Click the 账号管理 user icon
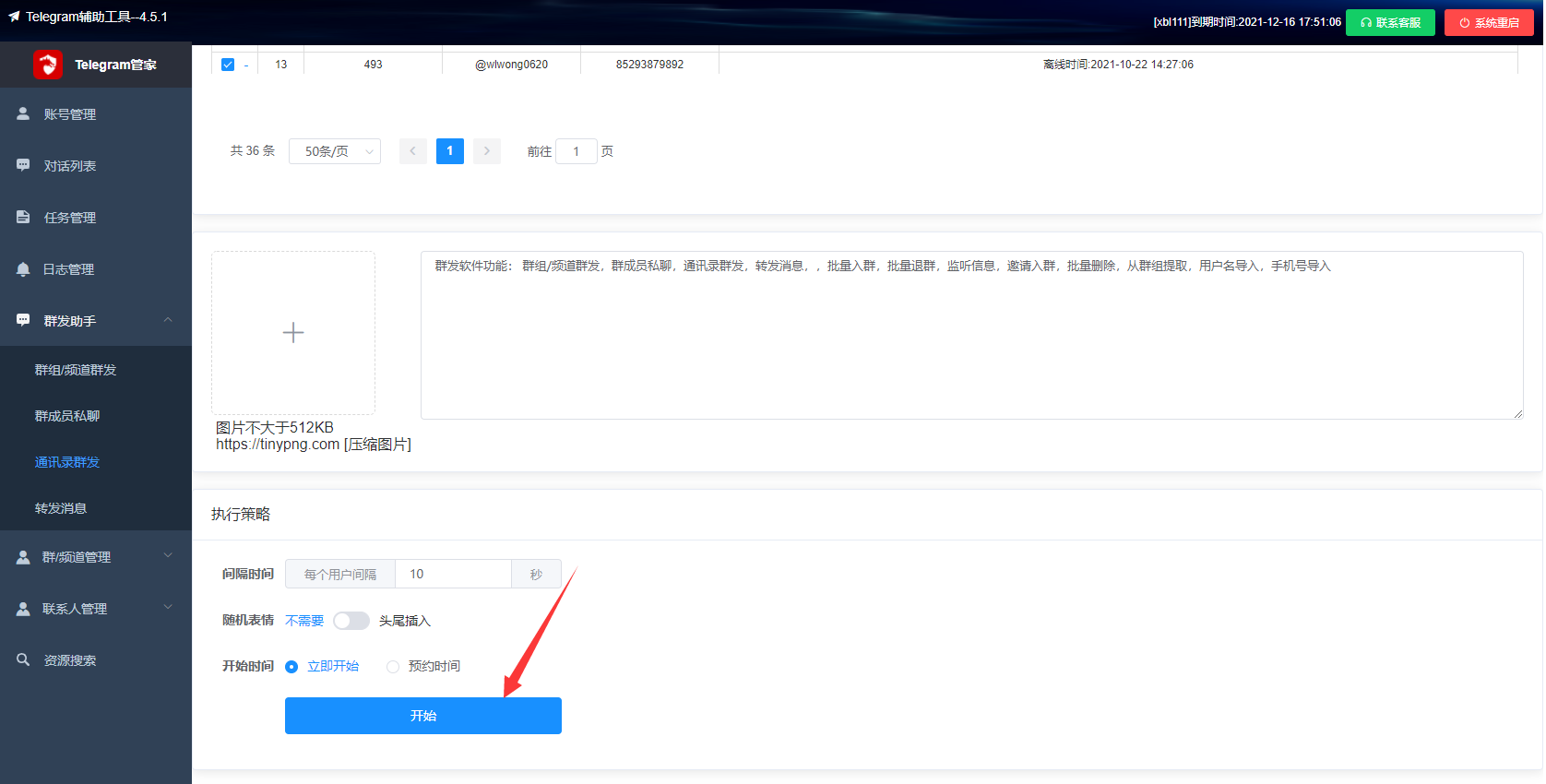The width and height of the screenshot is (1546, 784). [23, 113]
